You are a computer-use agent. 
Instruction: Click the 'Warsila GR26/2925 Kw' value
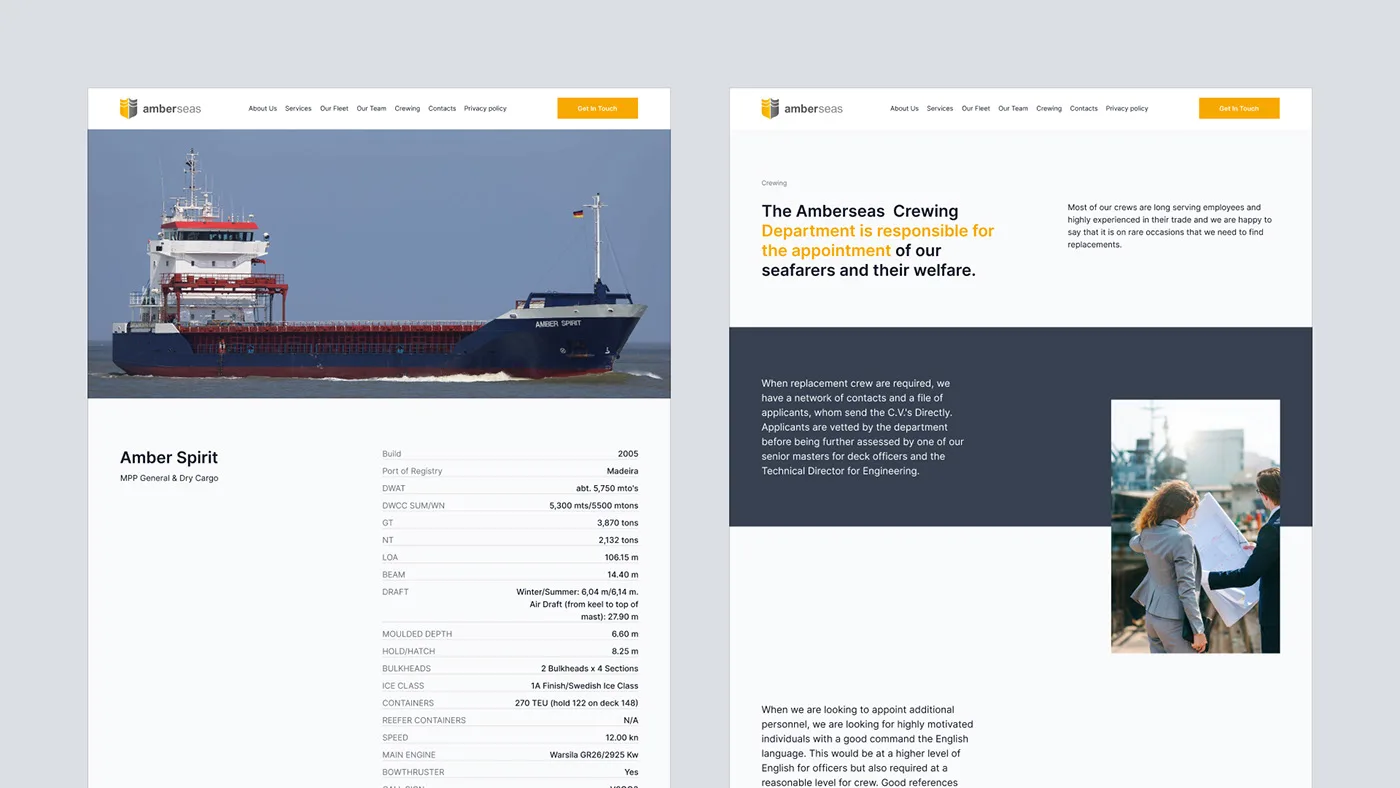(x=594, y=755)
